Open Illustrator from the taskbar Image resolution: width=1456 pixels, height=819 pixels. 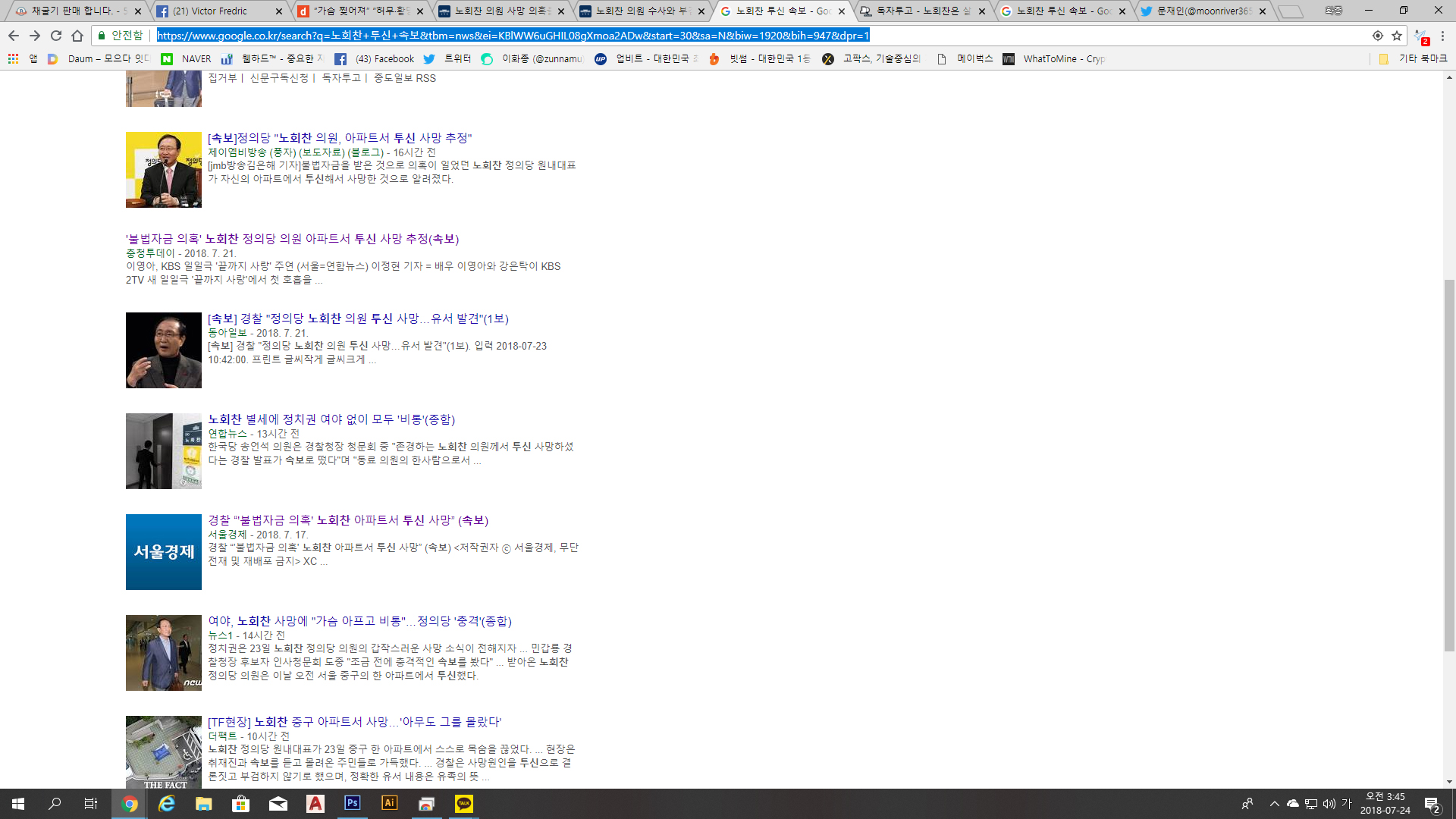[390, 803]
